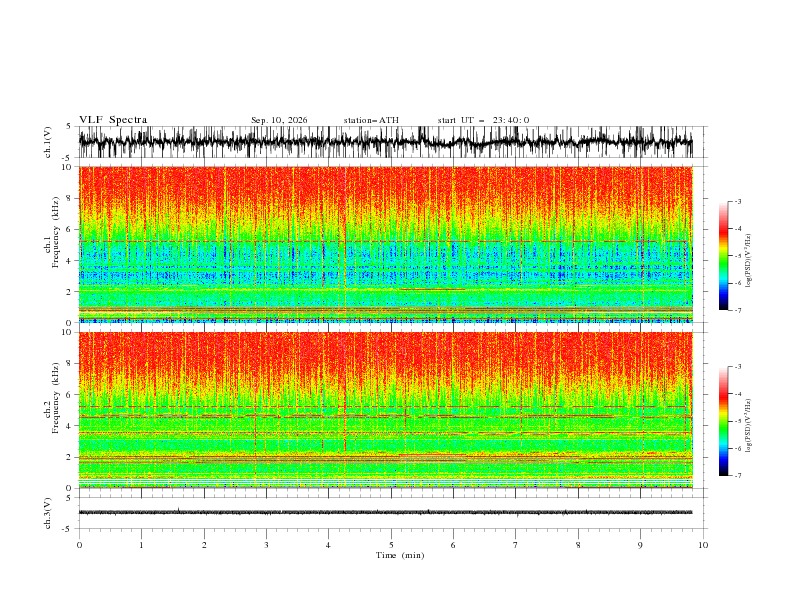Click the 10 minute tick label
Image resolution: width=792 pixels, height=612 pixels.
tap(703, 545)
